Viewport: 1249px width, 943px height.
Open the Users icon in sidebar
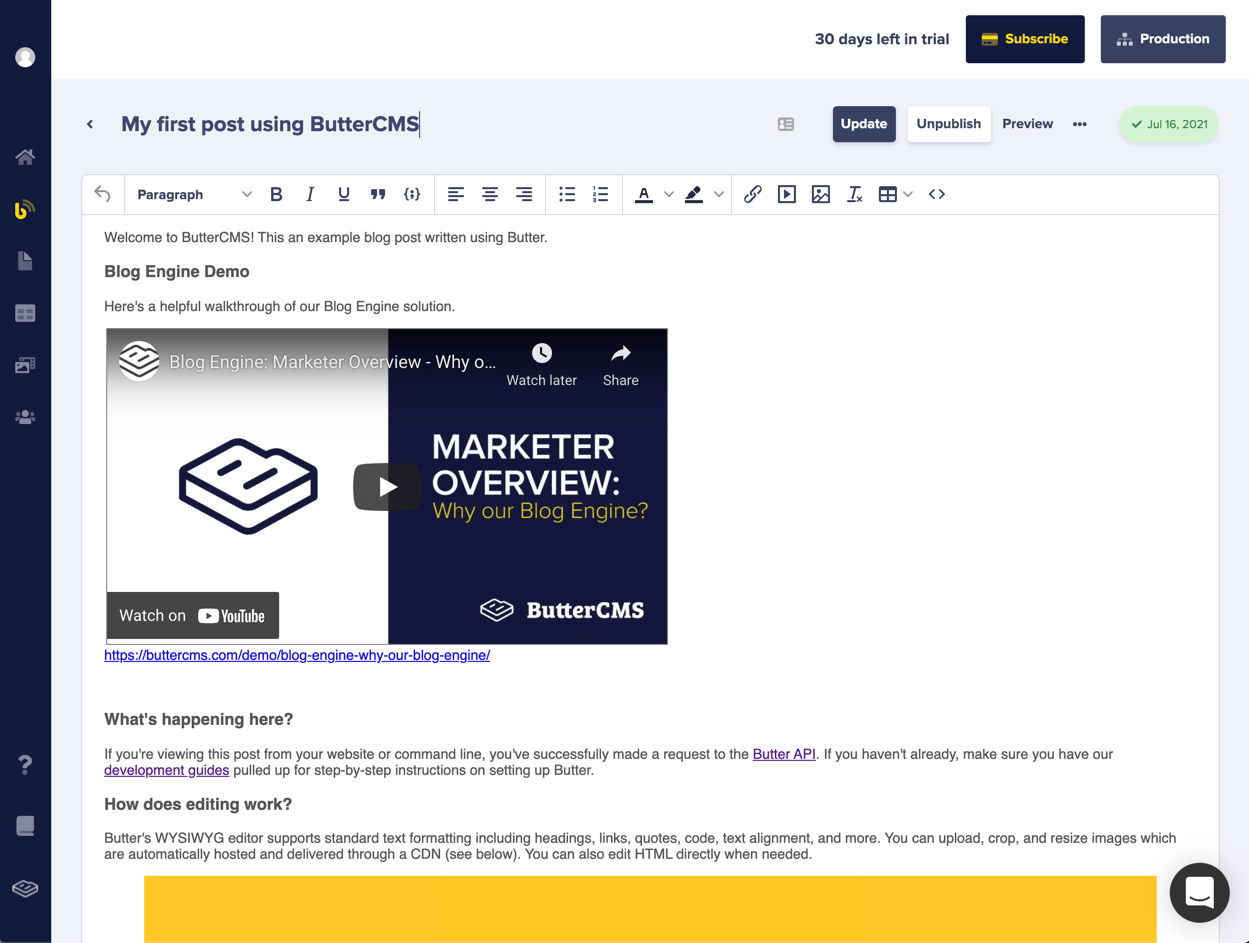(x=25, y=417)
